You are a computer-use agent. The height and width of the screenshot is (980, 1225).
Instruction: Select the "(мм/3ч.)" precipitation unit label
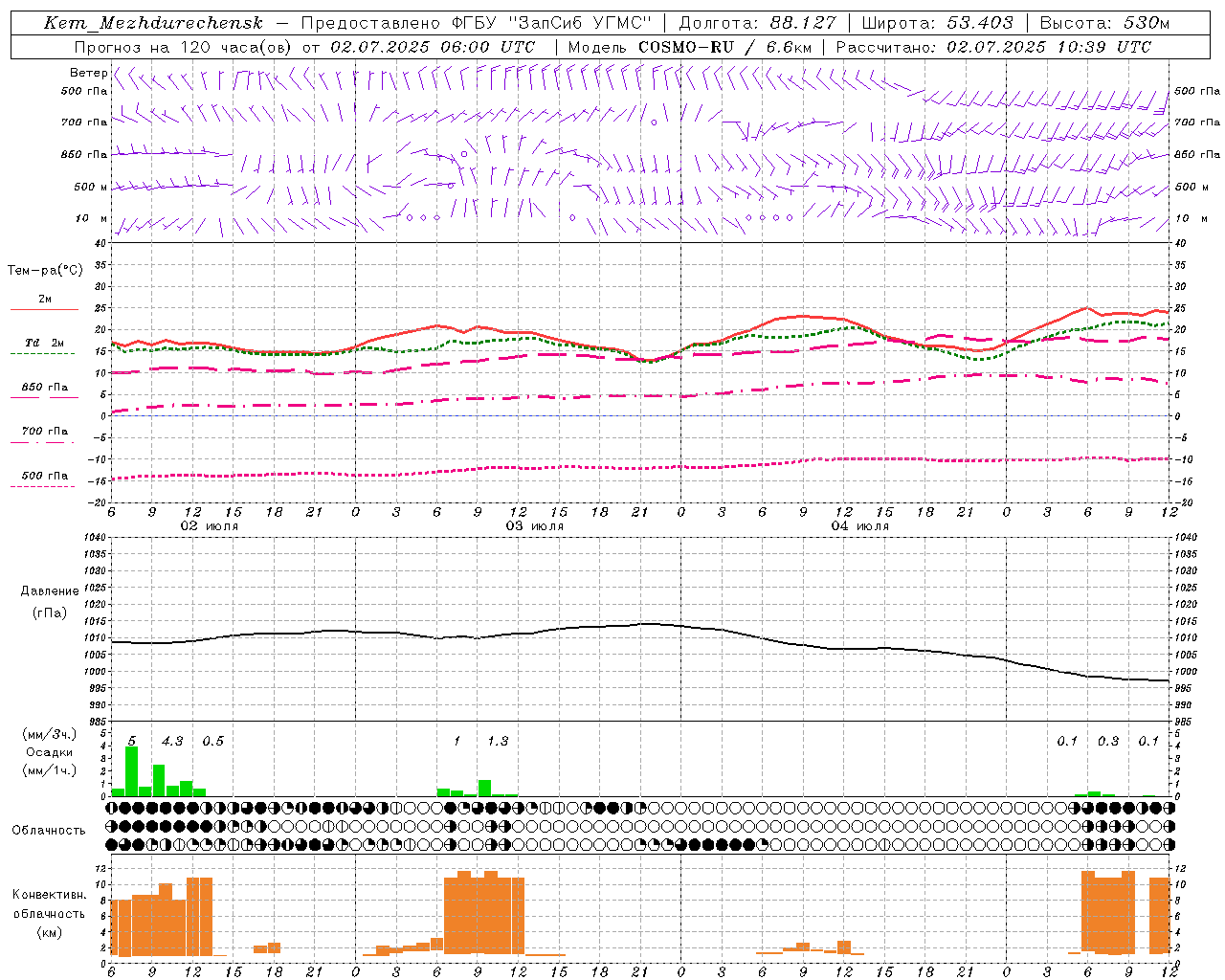(x=50, y=734)
